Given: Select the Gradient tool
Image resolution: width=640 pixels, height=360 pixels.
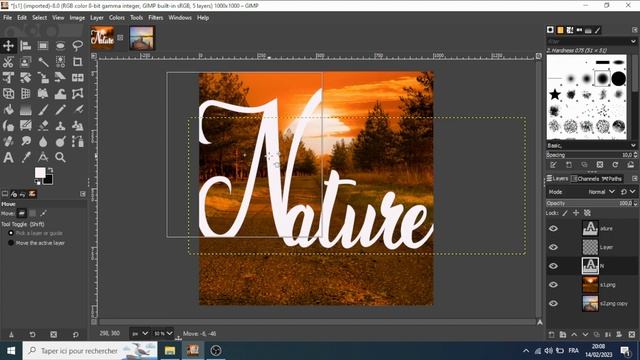Looking at the screenshot, I should [26, 109].
